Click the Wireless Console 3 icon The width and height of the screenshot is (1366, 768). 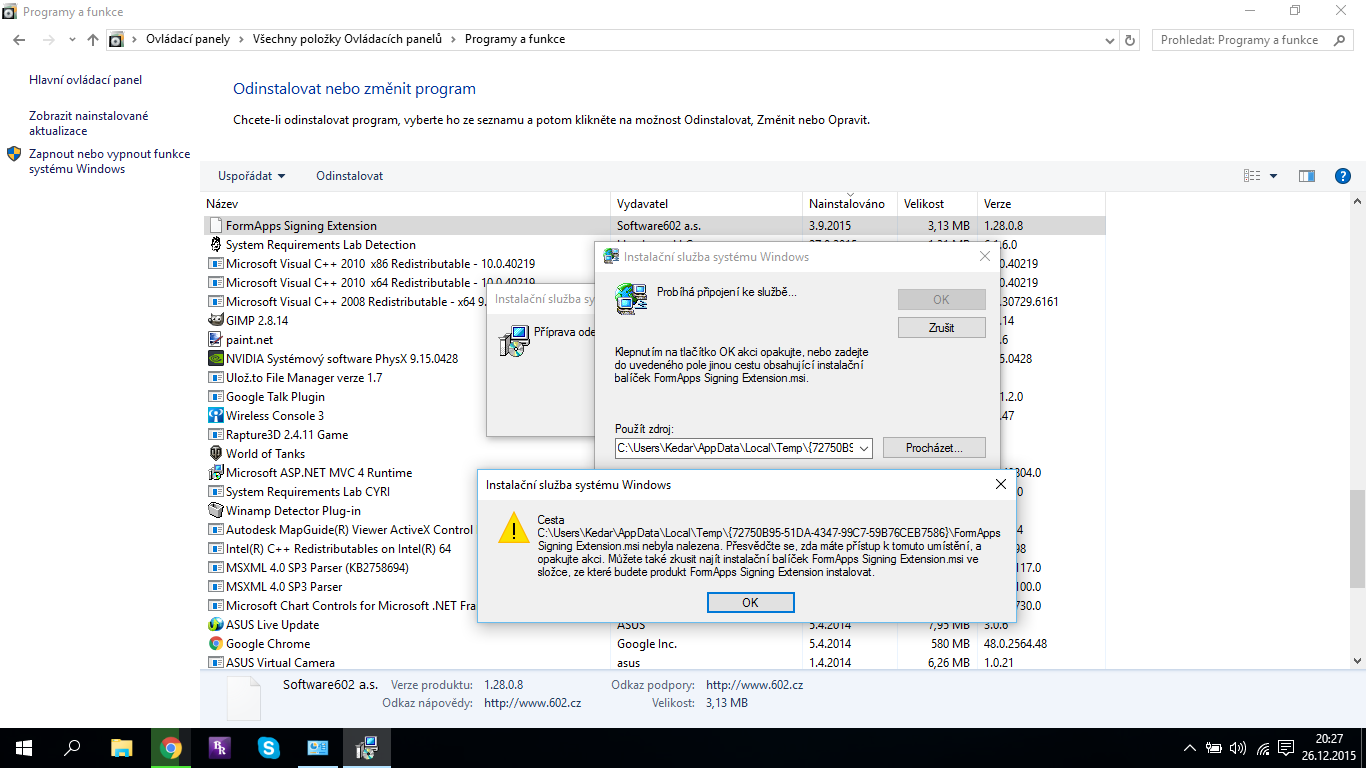coord(215,416)
